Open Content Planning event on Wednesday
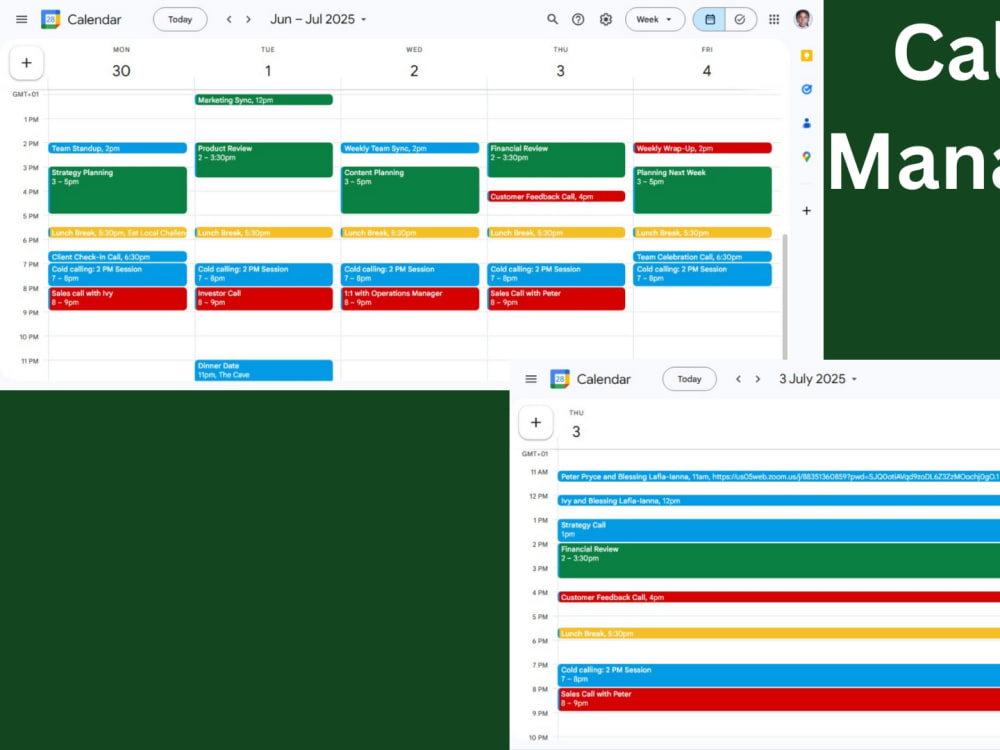Screen dimensions: 1000x750 point(410,190)
